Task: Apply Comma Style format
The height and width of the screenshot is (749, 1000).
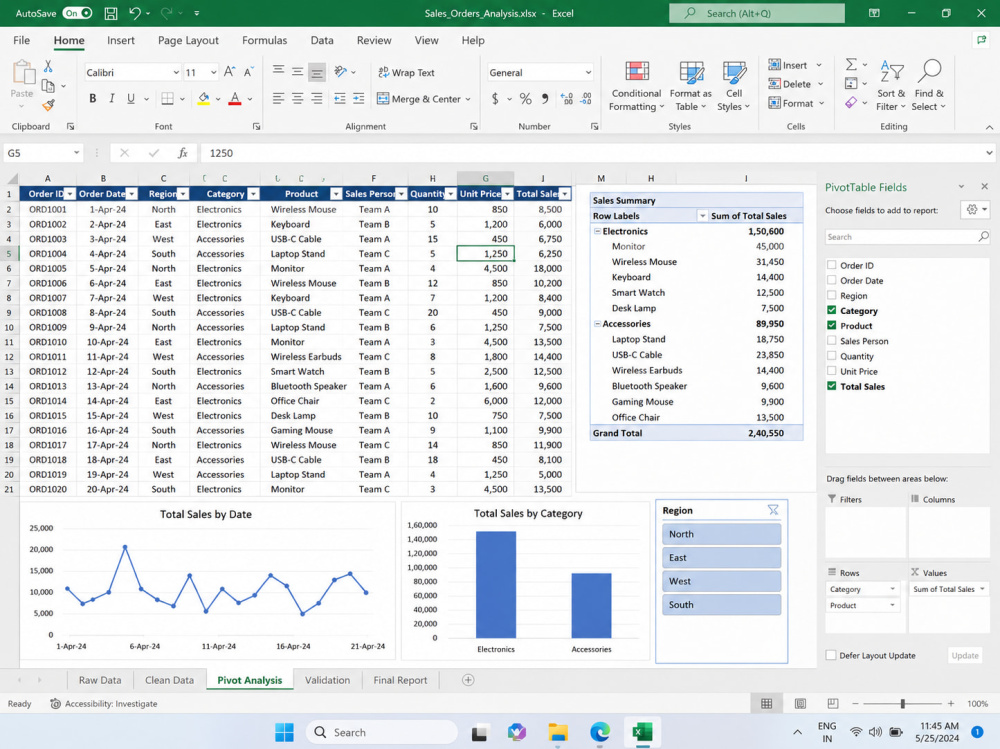Action: coord(545,99)
